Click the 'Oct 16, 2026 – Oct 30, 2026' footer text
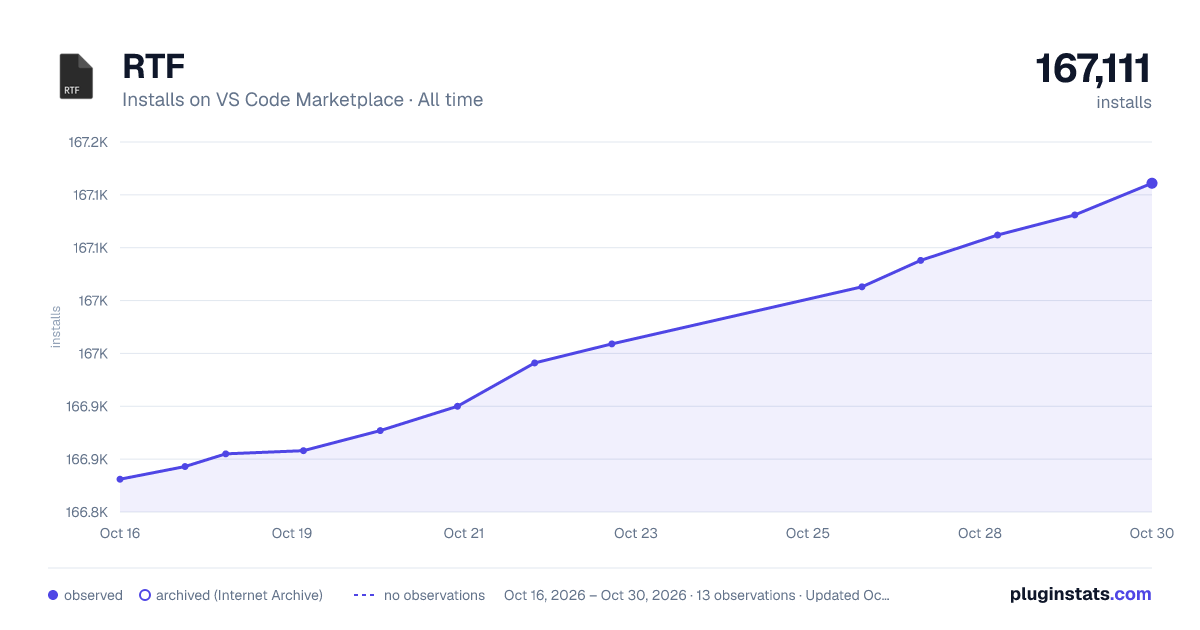This screenshot has height=630, width=1200. click(x=595, y=595)
